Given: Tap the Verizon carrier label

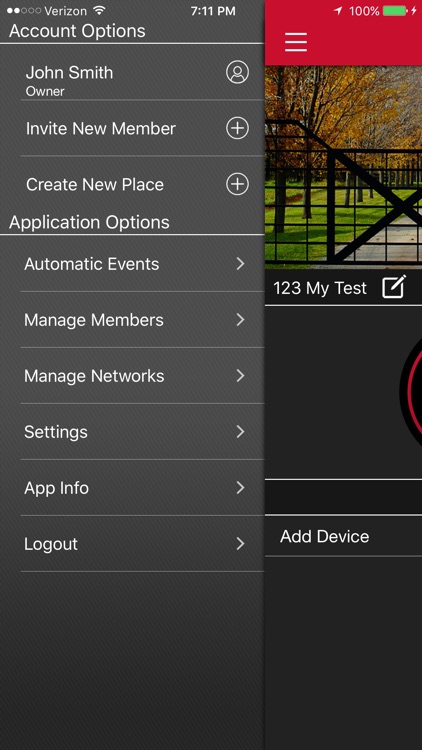Looking at the screenshot, I should [66, 11].
